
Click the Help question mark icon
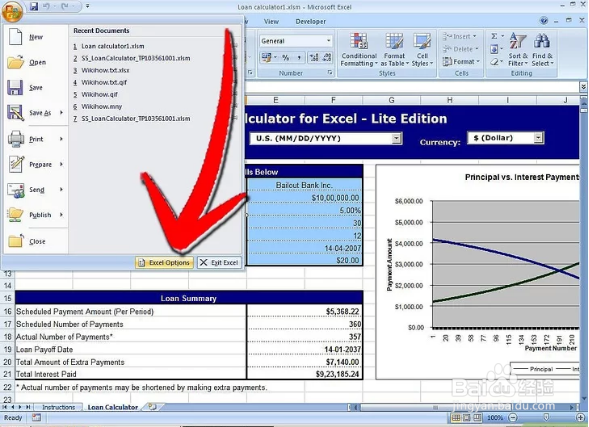pos(544,21)
